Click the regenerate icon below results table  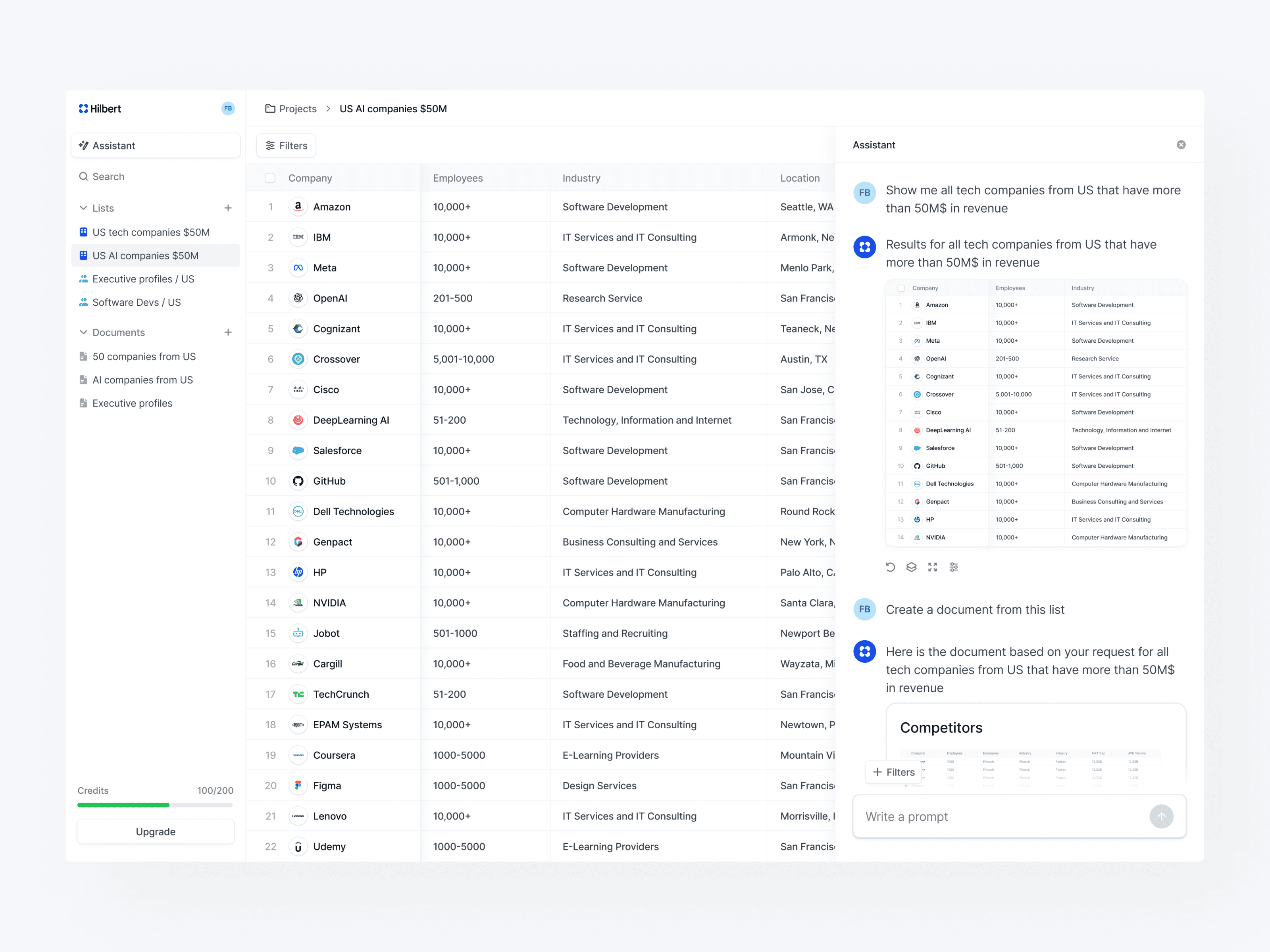point(890,567)
